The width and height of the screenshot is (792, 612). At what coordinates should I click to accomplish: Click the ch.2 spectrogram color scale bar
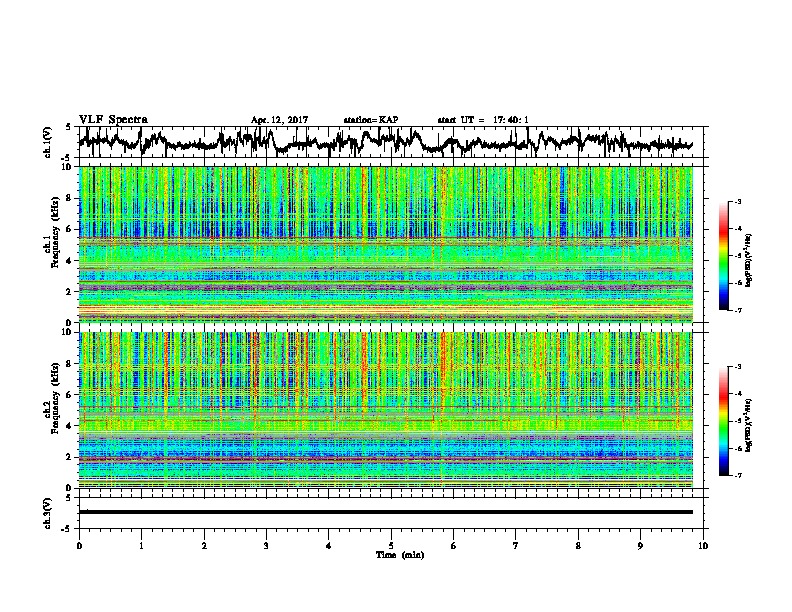723,421
